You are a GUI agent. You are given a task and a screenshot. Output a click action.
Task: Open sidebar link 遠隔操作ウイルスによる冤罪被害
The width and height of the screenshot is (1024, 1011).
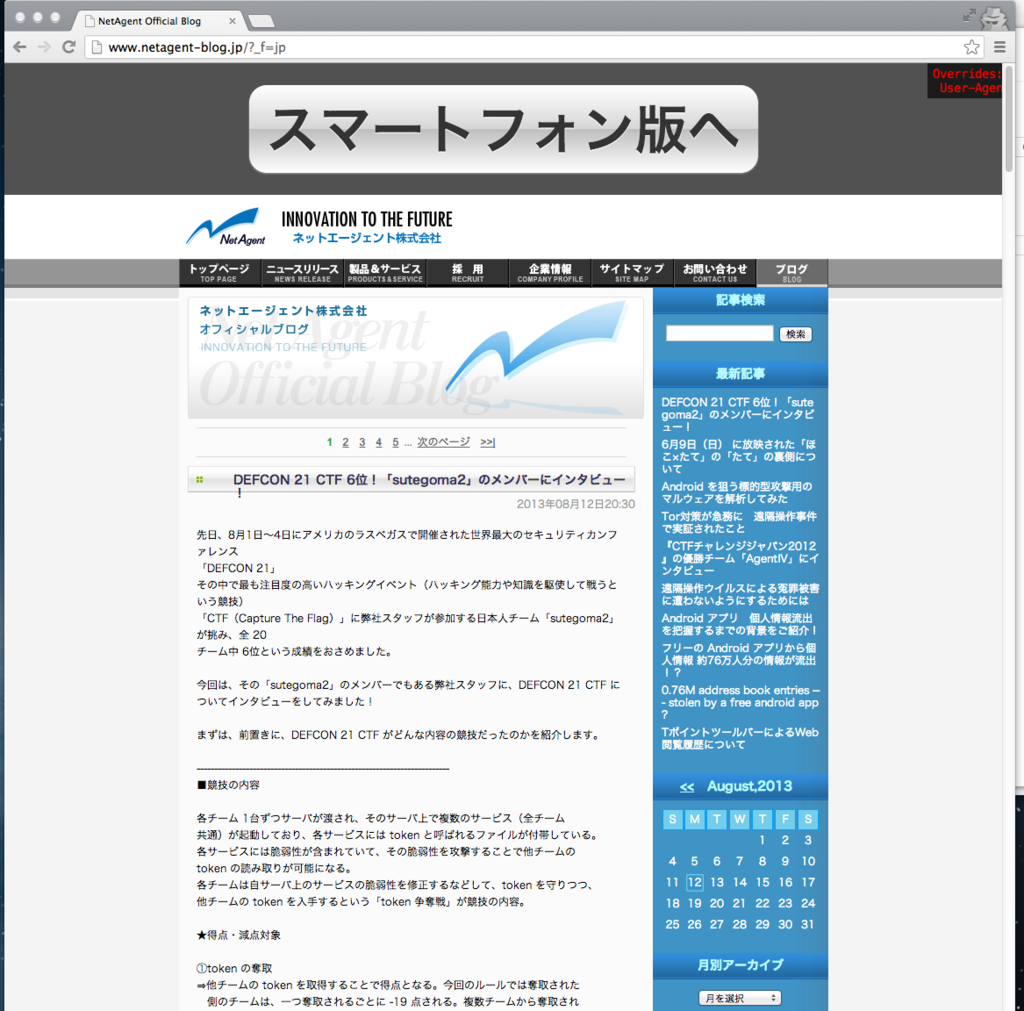coord(740,594)
